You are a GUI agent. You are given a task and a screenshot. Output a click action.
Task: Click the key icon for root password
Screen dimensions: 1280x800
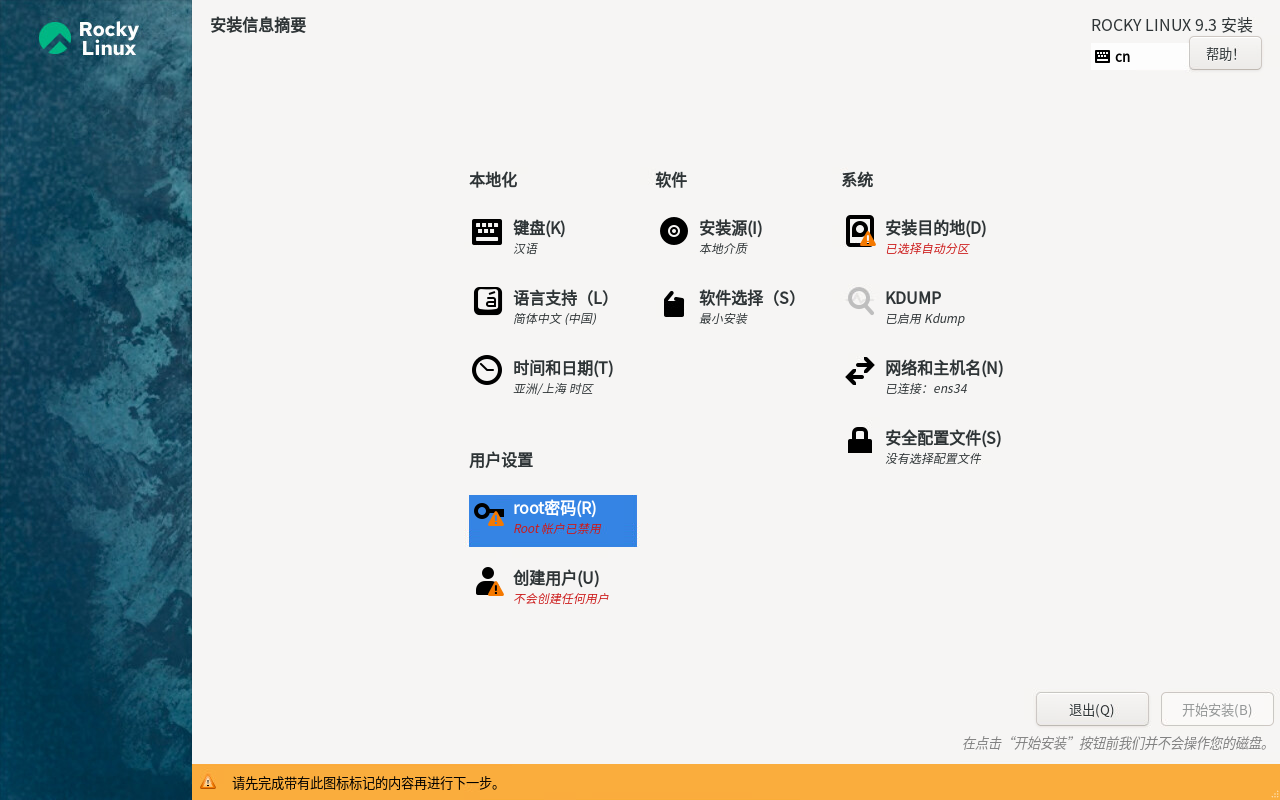coord(489,514)
